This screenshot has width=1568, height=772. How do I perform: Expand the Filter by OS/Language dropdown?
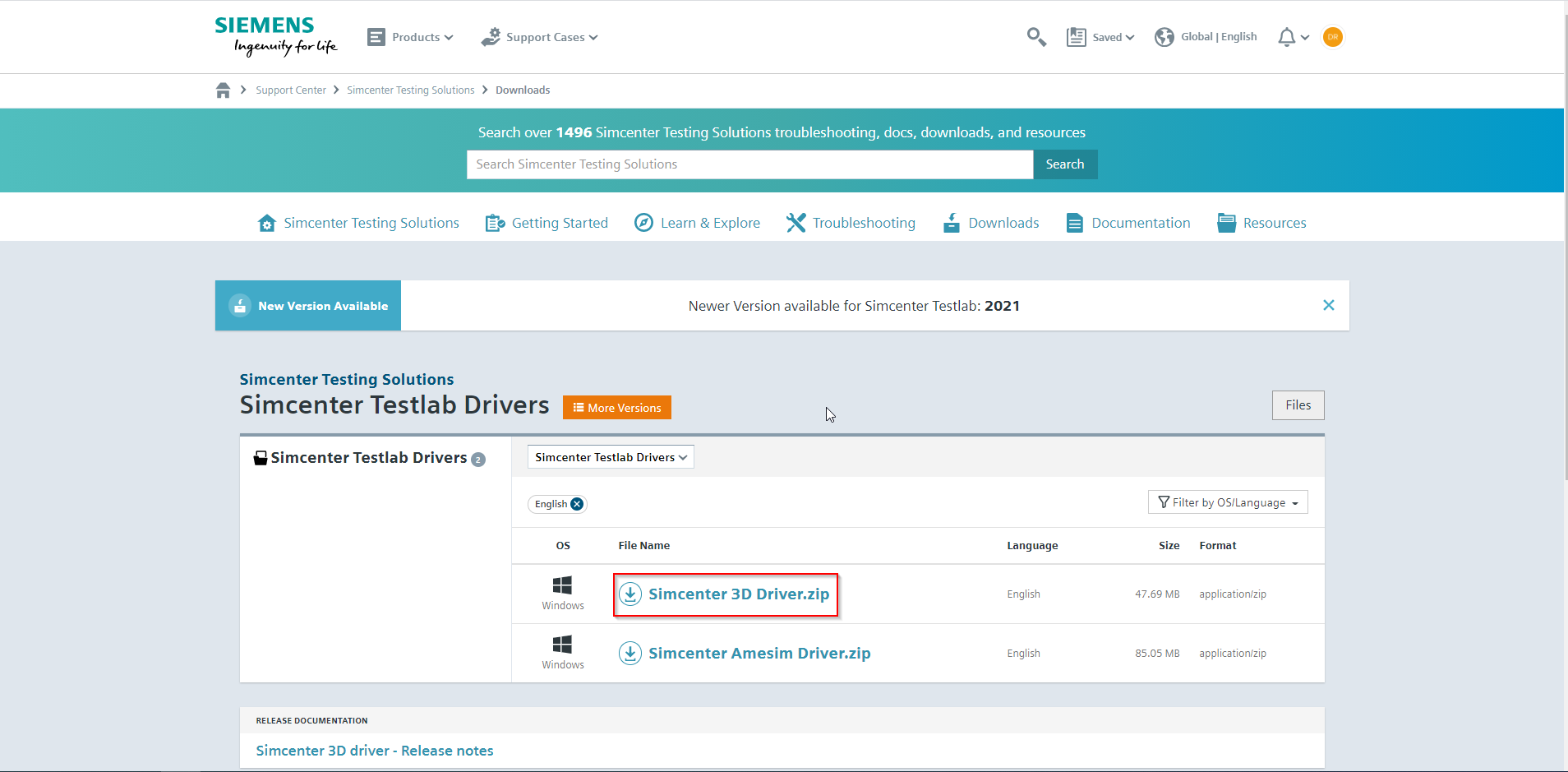[x=1226, y=502]
